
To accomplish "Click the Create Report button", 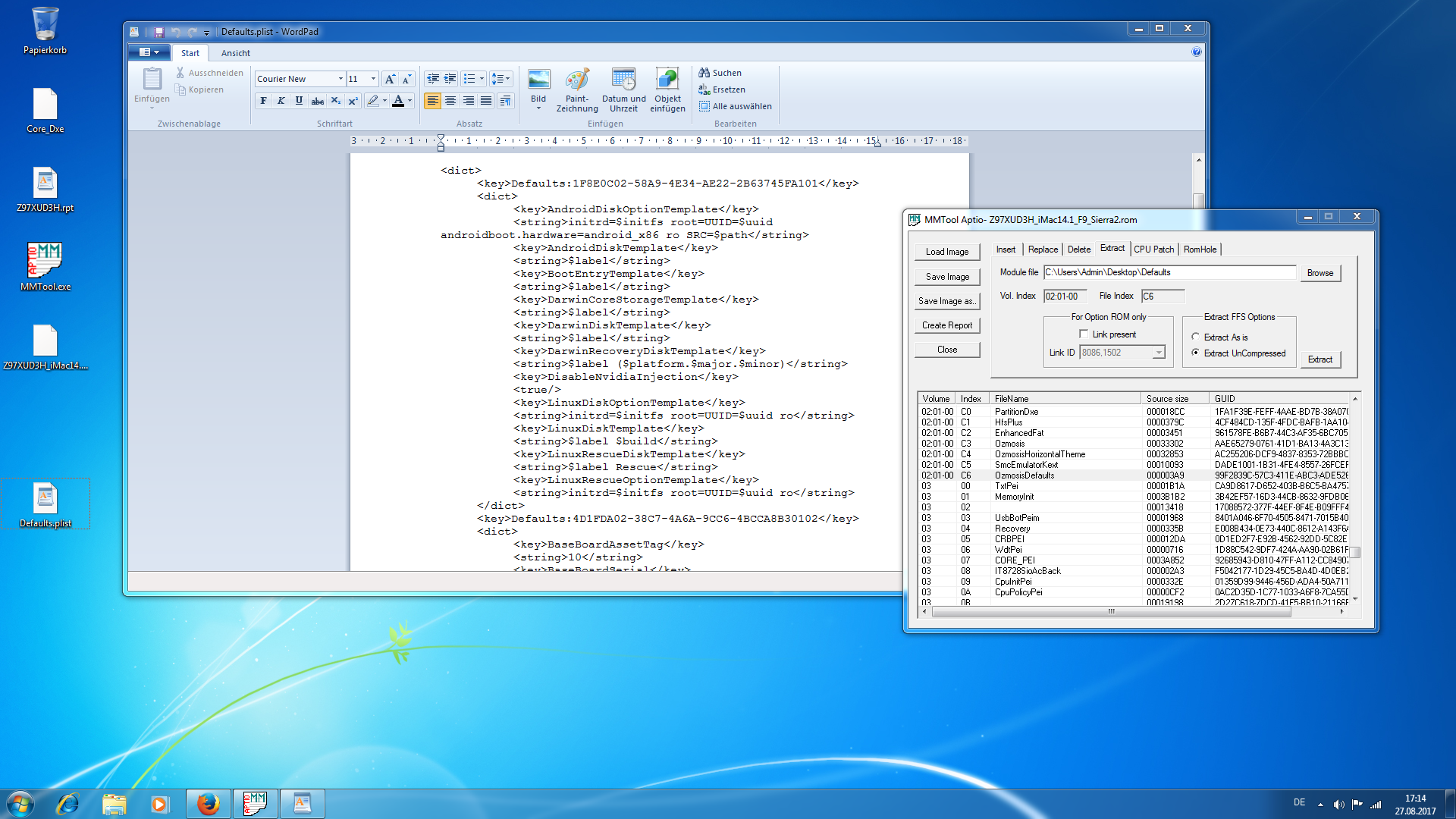I will [946, 325].
